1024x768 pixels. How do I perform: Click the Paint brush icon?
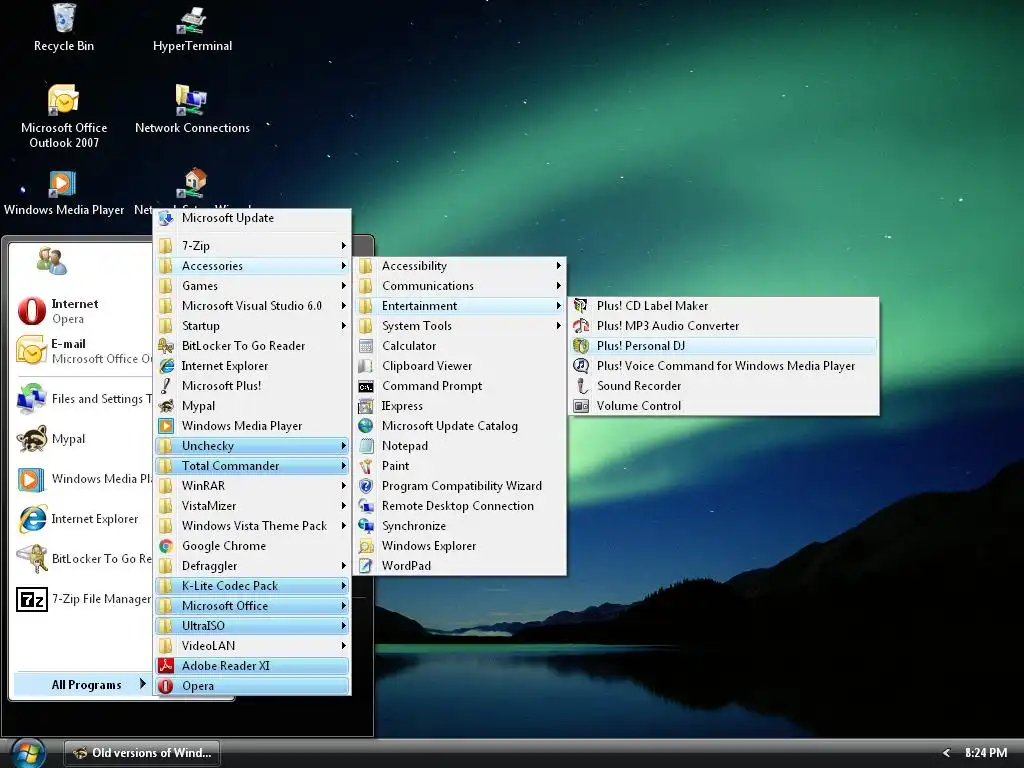[366, 466]
